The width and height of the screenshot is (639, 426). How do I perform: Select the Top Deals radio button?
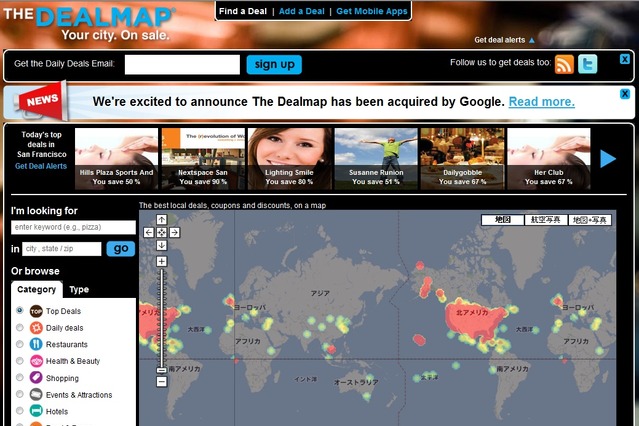point(20,311)
